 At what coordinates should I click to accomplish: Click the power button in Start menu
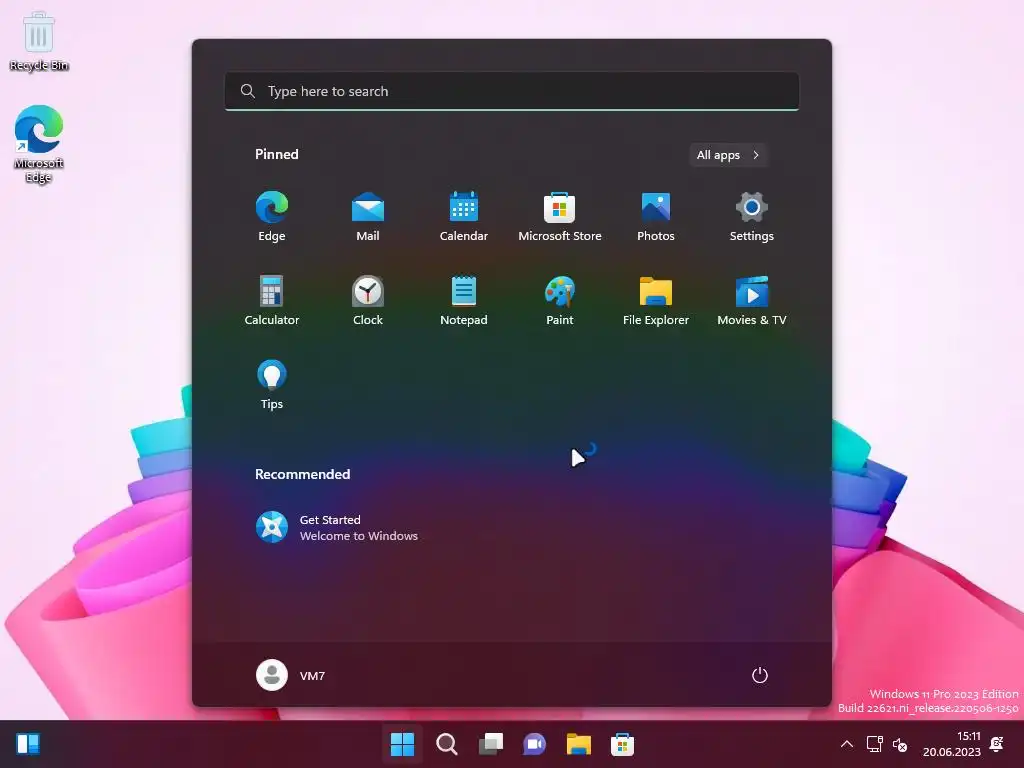(760, 675)
